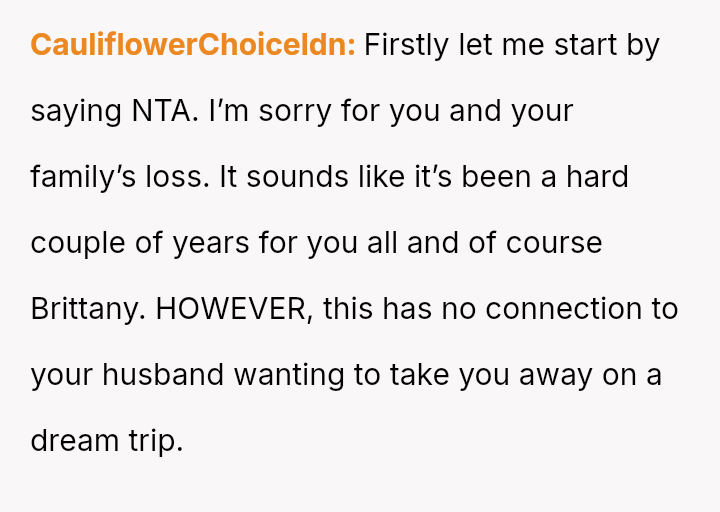Click the word "connection" in the comment
This screenshot has width=720, height=512.
[563, 309]
